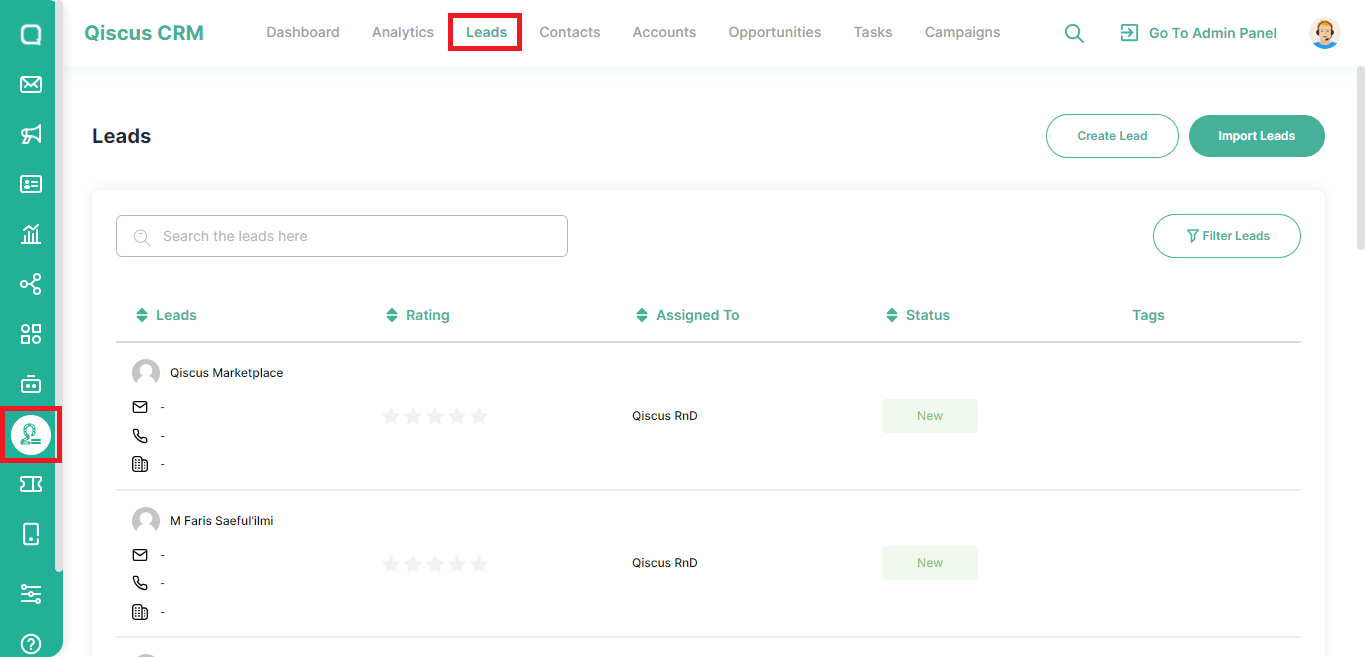Go to the Opportunities tab
1365x657 pixels.
point(775,32)
